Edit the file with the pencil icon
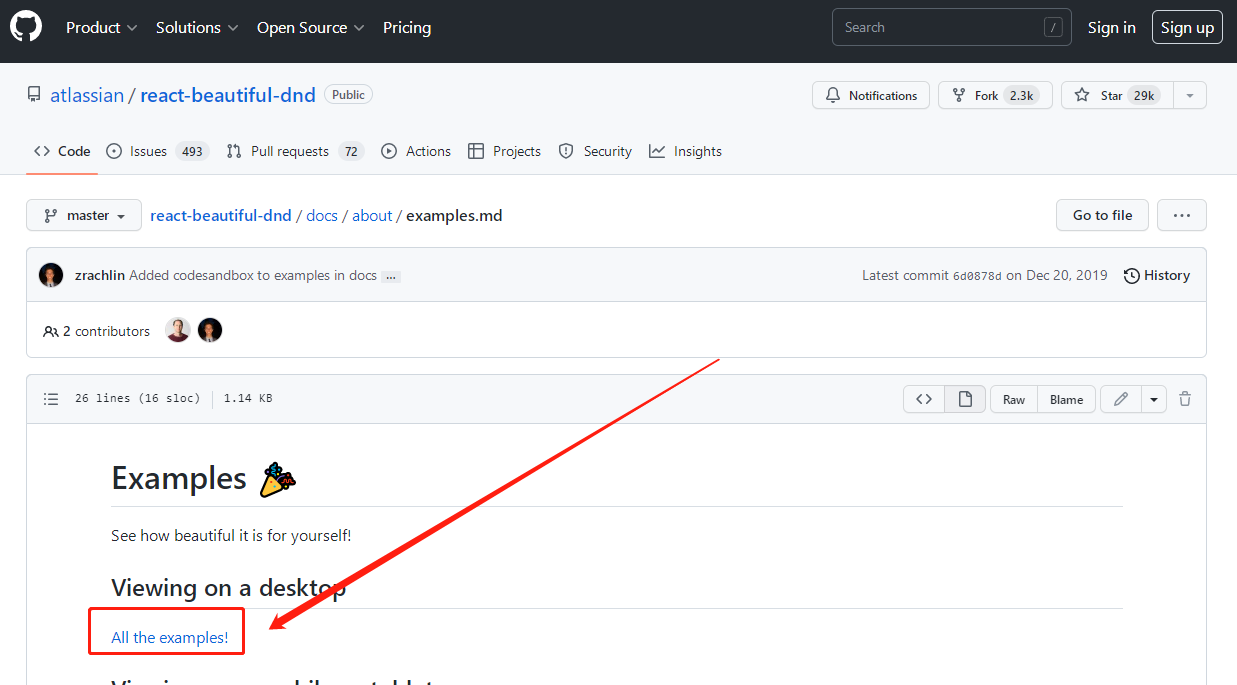This screenshot has width=1237, height=685. pos(1121,399)
